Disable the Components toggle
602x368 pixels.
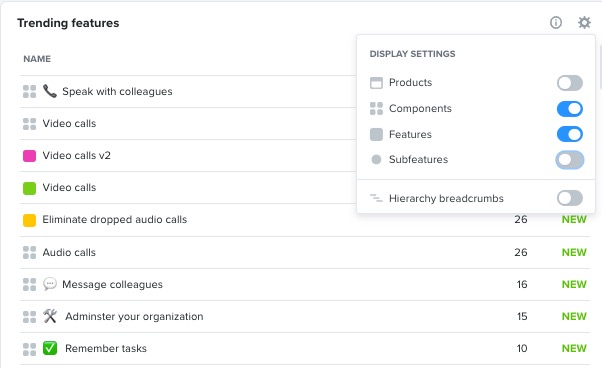(570, 109)
